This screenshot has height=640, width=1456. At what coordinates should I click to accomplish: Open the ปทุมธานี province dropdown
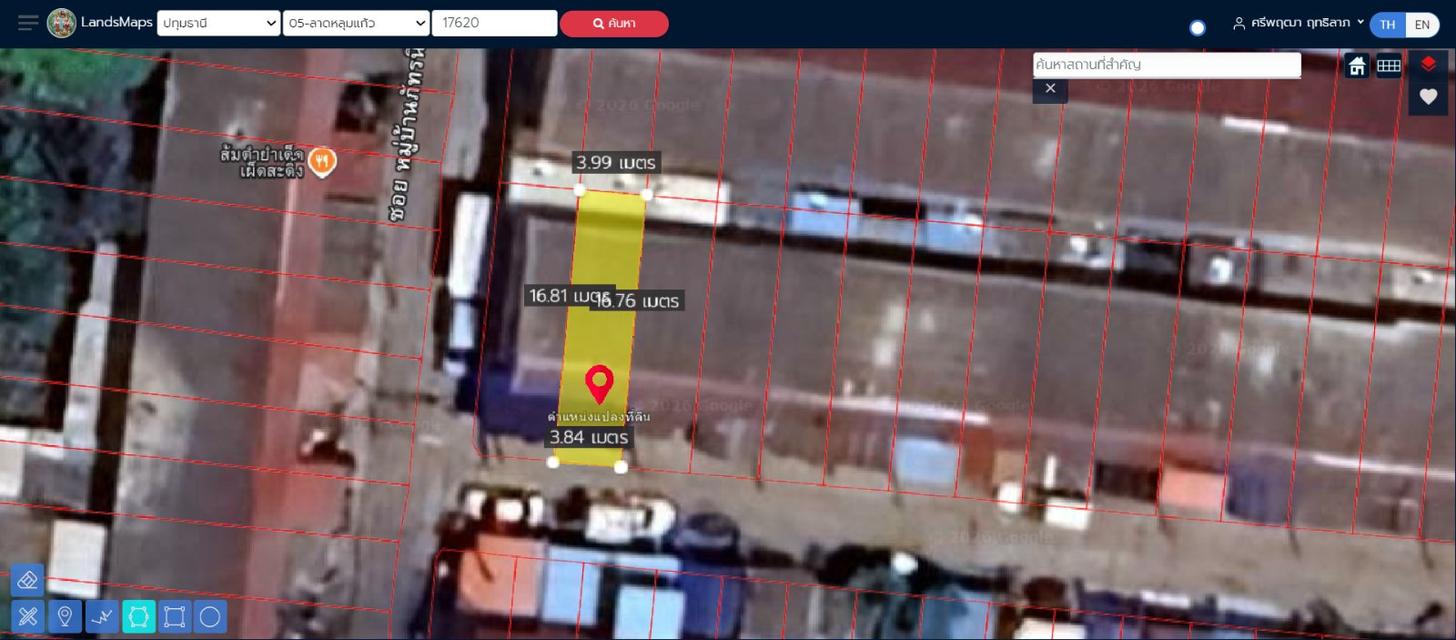pyautogui.click(x=219, y=23)
